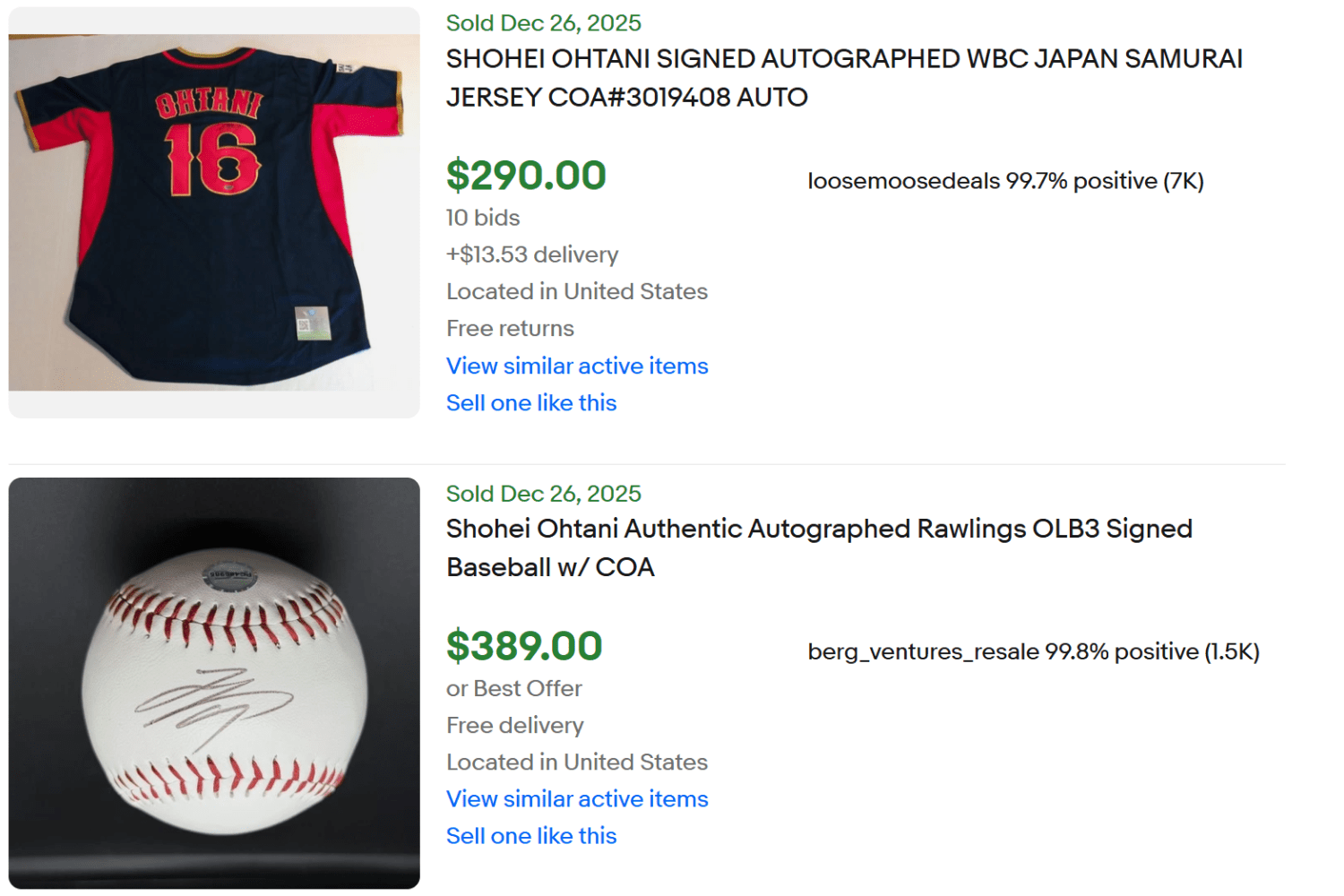View bid history via the 10 bids link
1344x896 pixels.
tap(481, 217)
